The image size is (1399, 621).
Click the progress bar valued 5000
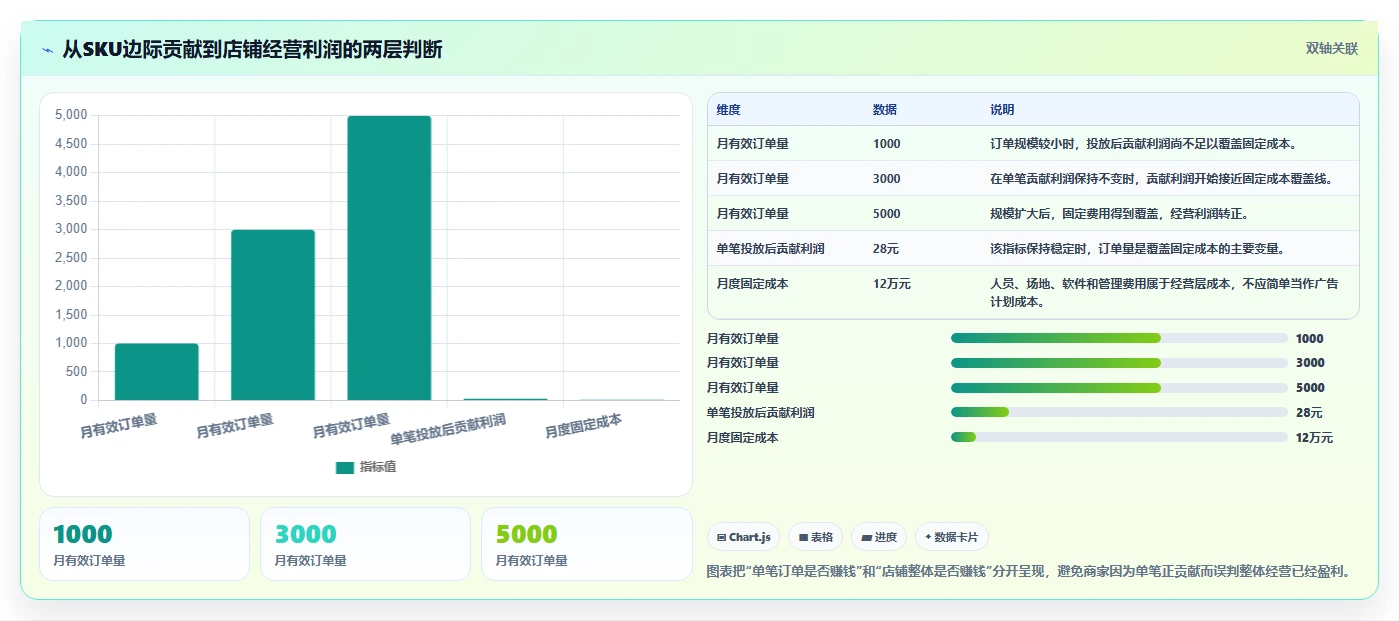pyautogui.click(x=1119, y=388)
